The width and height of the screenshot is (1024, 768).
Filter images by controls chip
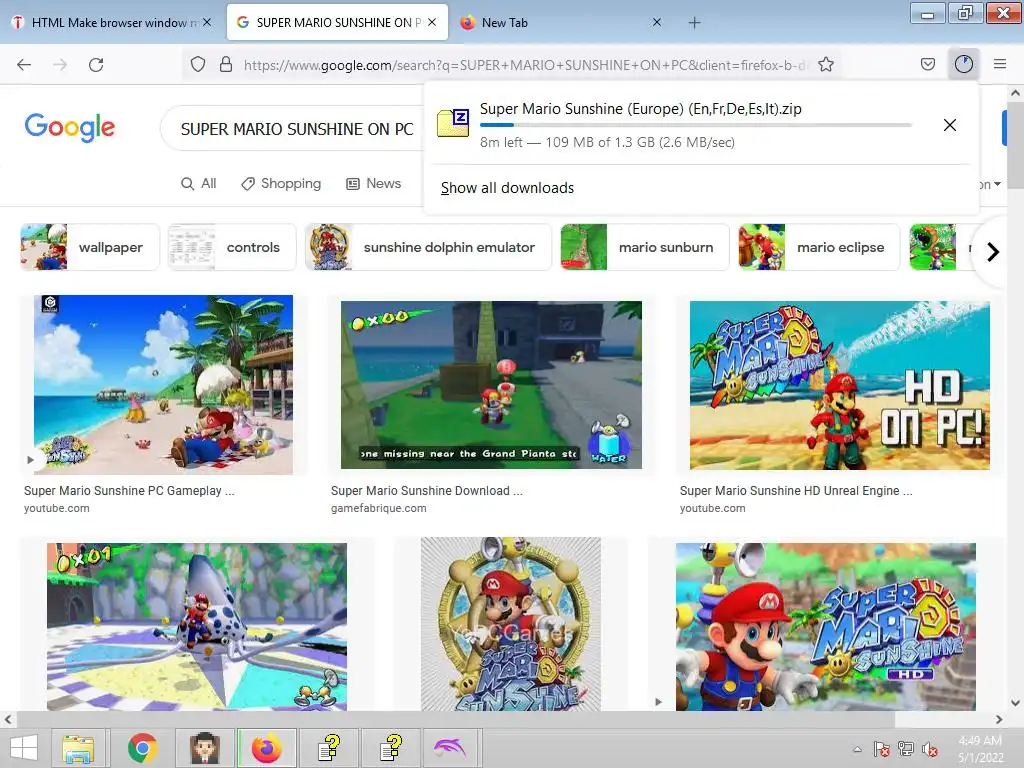coord(232,248)
